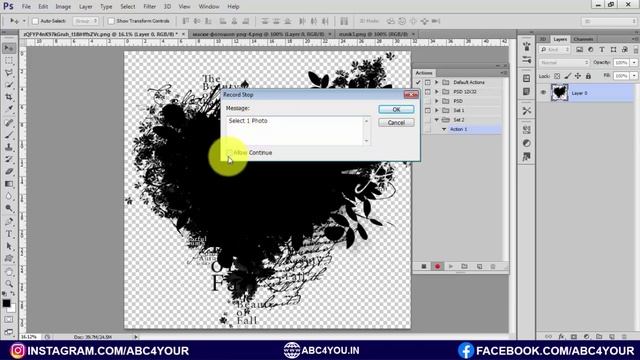Open the Opacity dropdown arrow
The width and height of the screenshot is (640, 360).
tap(634, 63)
